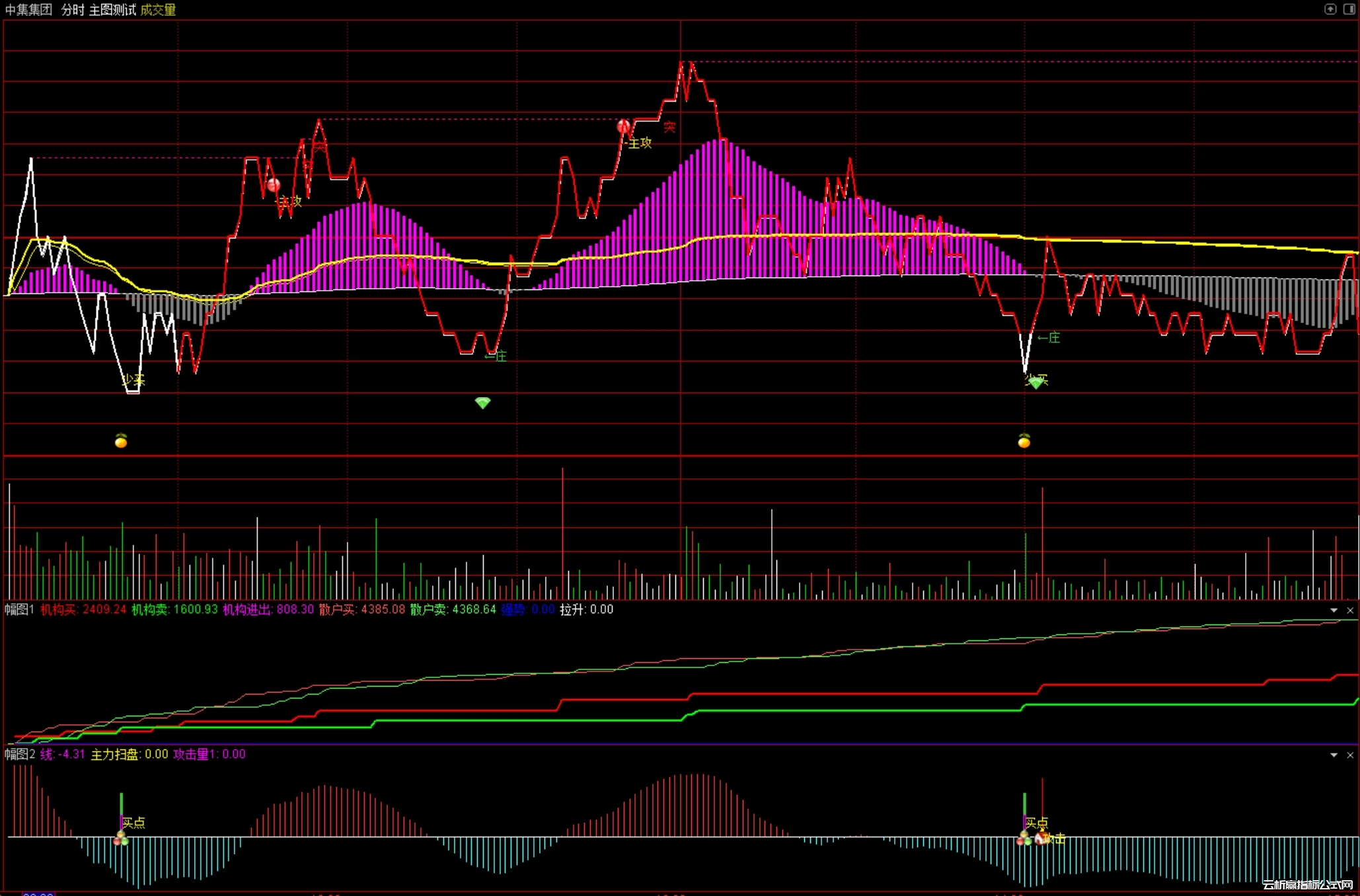Image resolution: width=1360 pixels, height=896 pixels.
Task: Click the left orange fruit signal icon
Action: (x=121, y=441)
